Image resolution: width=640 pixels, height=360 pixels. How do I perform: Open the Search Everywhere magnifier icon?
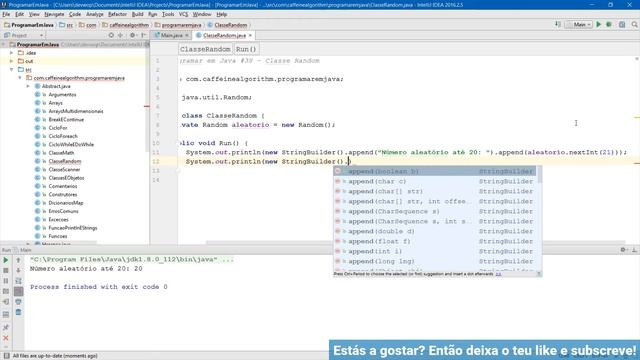(634, 24)
